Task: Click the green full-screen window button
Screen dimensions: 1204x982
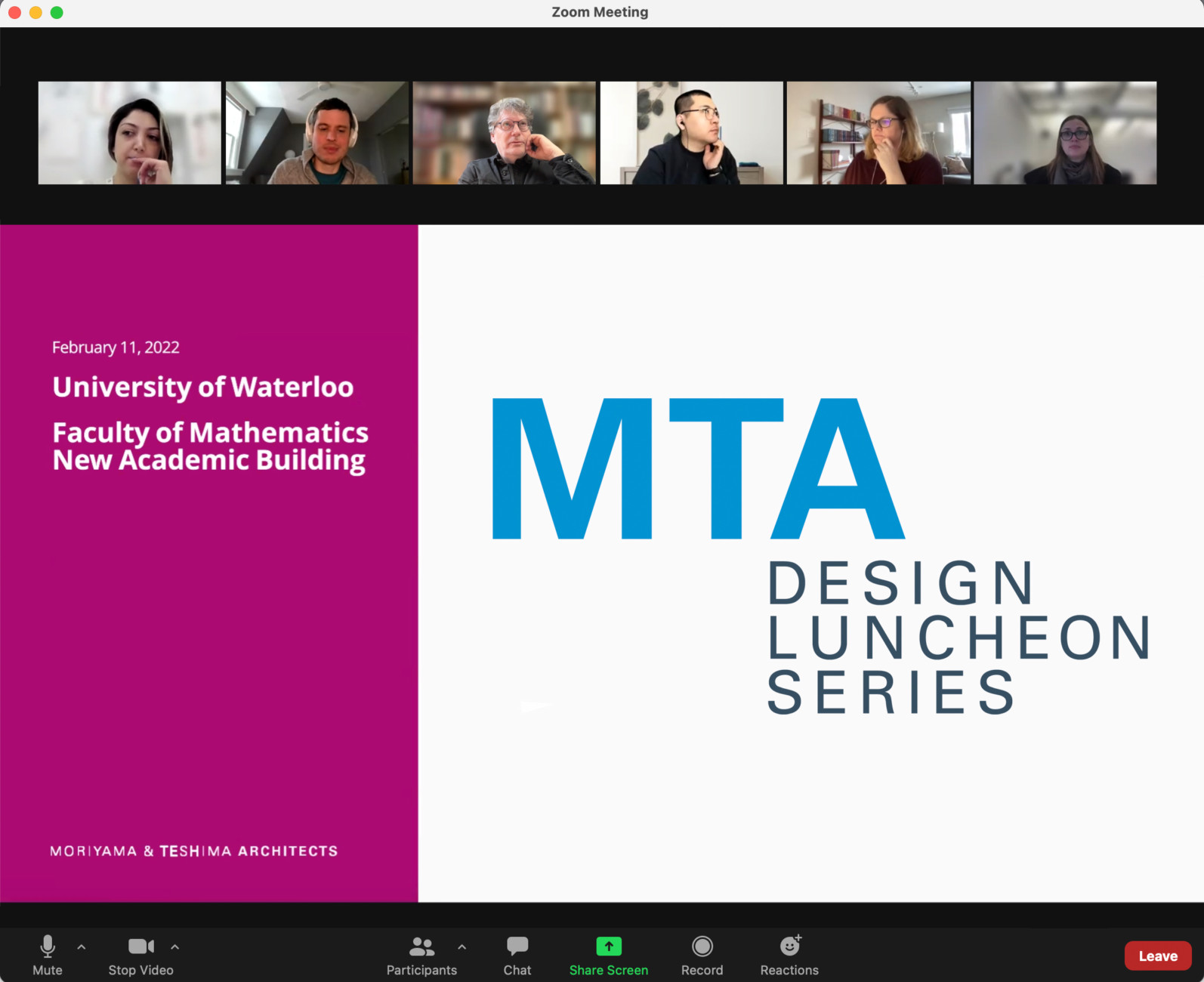Action: coord(57,12)
